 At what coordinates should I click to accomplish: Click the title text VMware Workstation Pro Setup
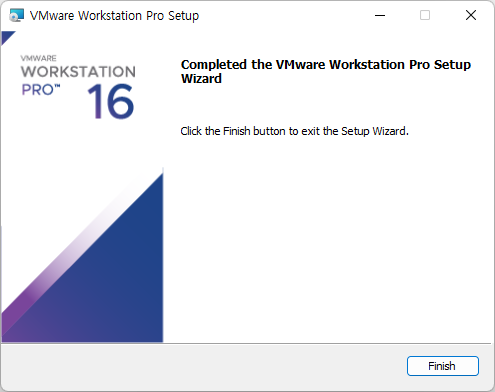[114, 16]
